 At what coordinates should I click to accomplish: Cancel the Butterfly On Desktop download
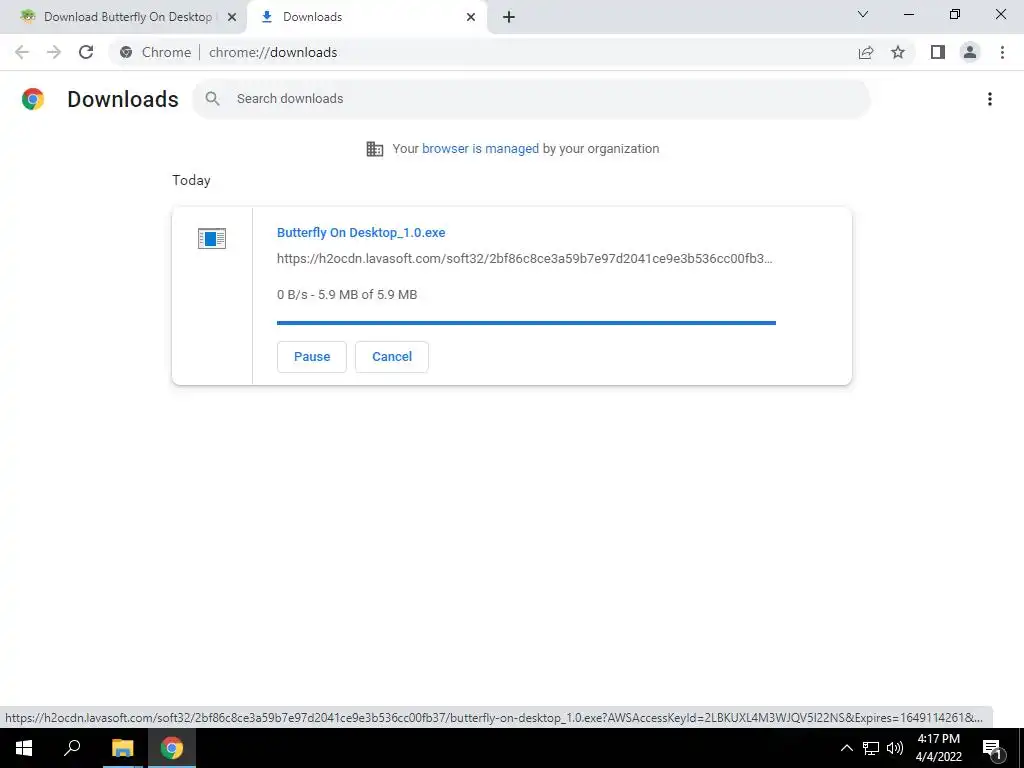click(x=392, y=357)
